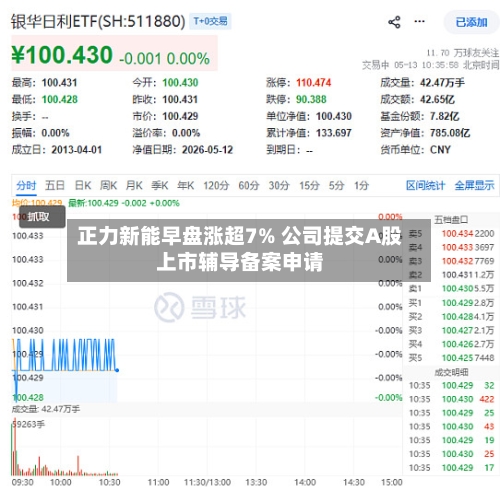Open the 周K chart tab
The image size is (500, 502).
coord(108,185)
